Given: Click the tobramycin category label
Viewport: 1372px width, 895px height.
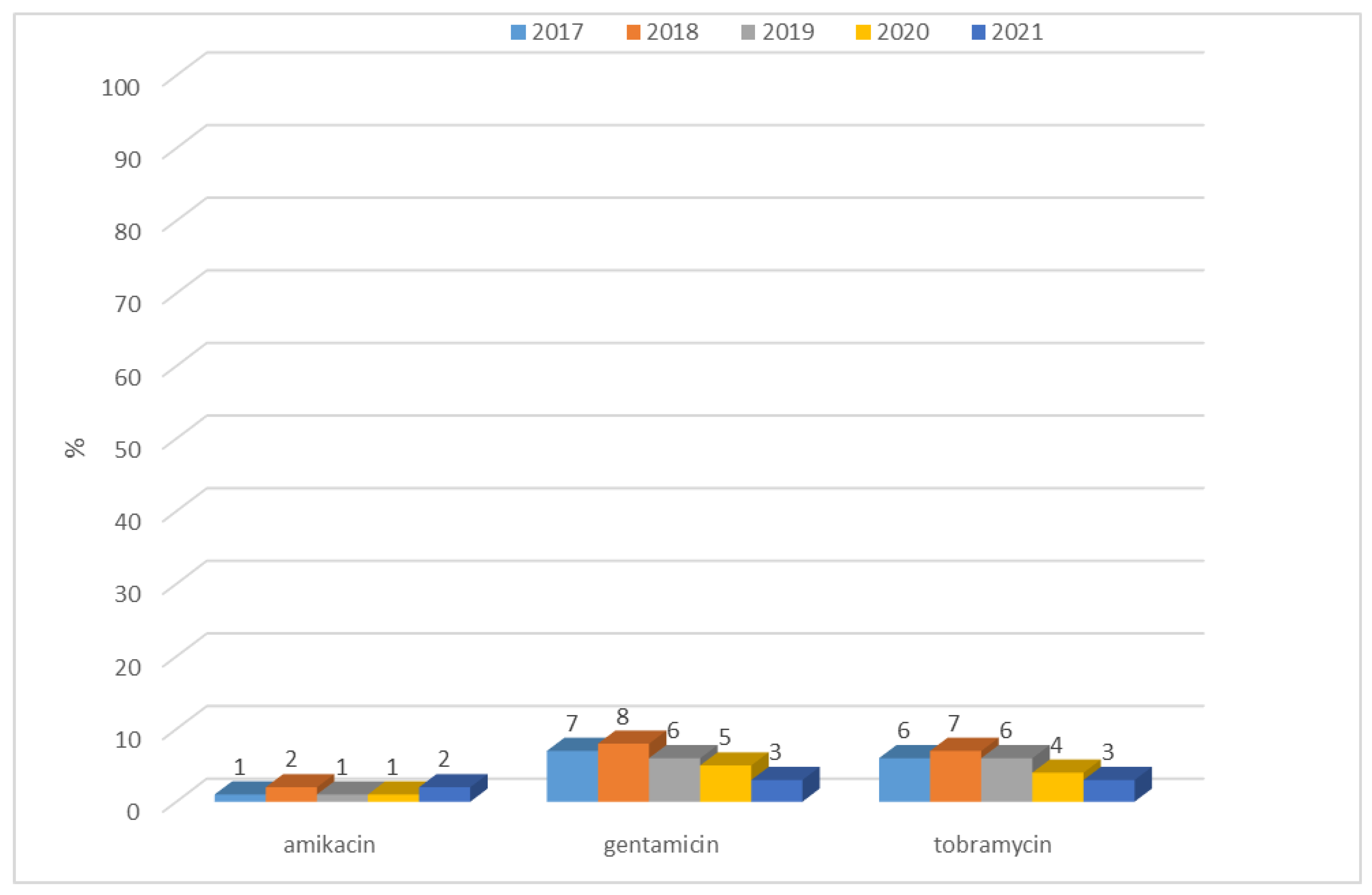Looking at the screenshot, I should point(992,845).
